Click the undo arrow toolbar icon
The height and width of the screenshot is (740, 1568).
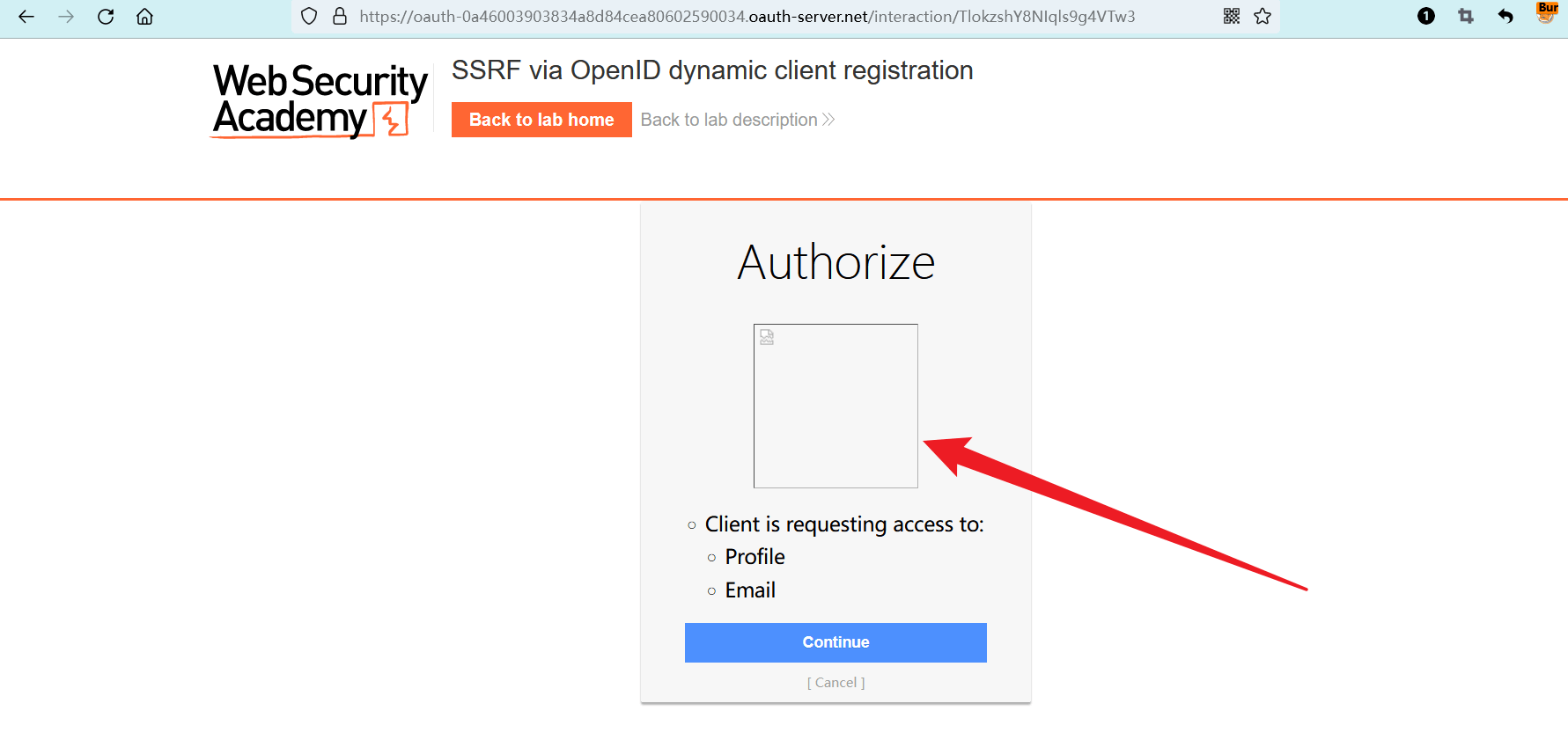coord(1505,17)
